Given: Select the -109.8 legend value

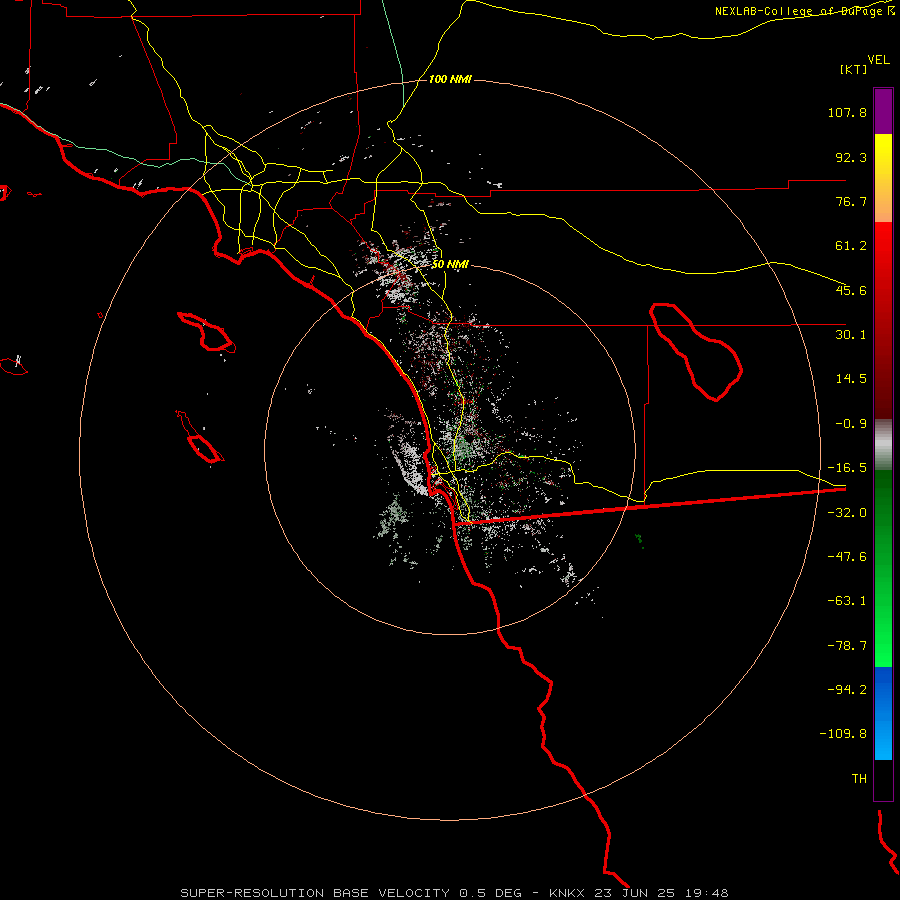Looking at the screenshot, I should coord(843,734).
